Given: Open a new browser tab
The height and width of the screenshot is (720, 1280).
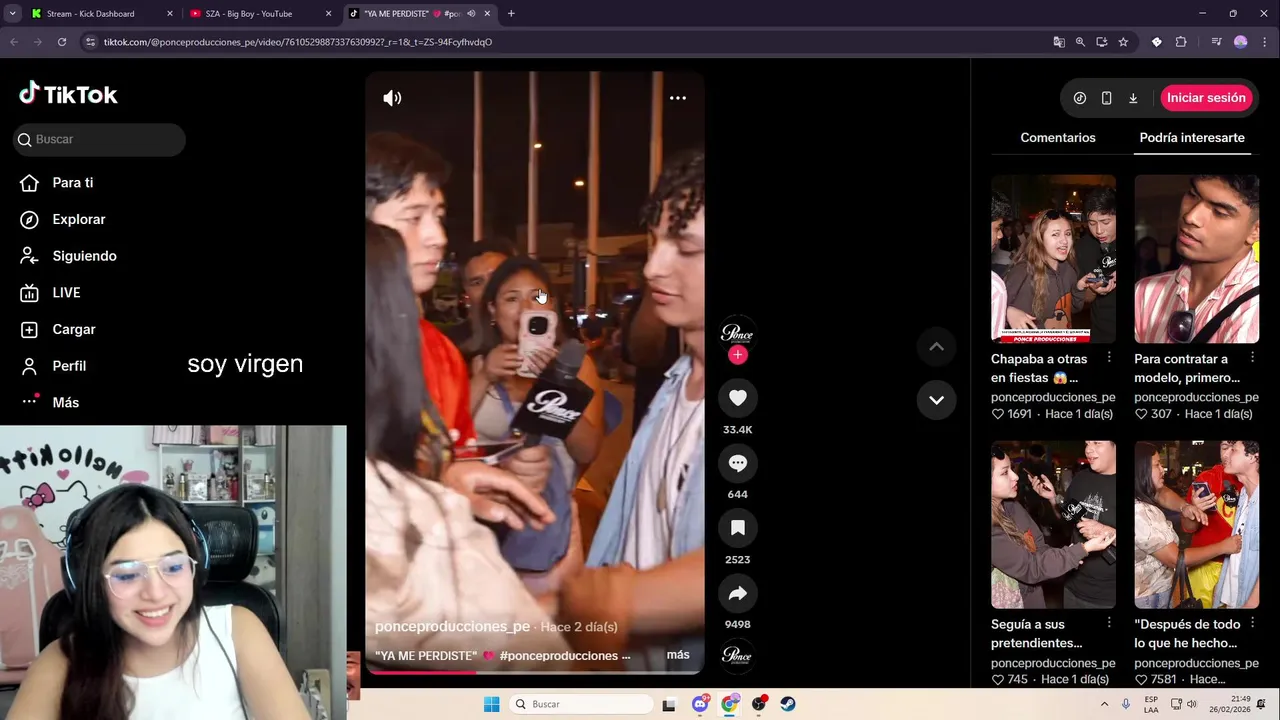Looking at the screenshot, I should click(x=511, y=14).
